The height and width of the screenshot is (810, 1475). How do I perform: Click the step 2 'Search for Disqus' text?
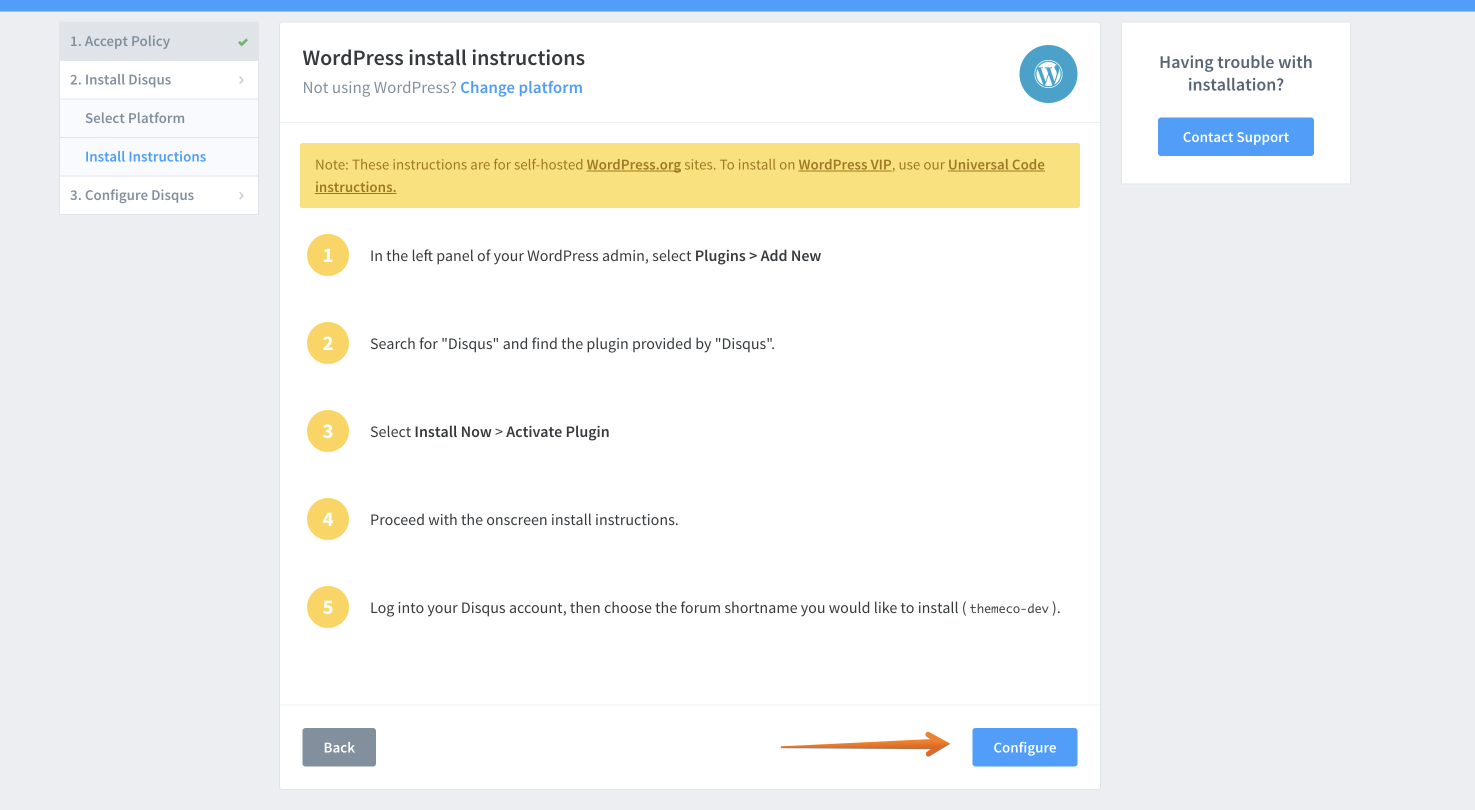(573, 344)
